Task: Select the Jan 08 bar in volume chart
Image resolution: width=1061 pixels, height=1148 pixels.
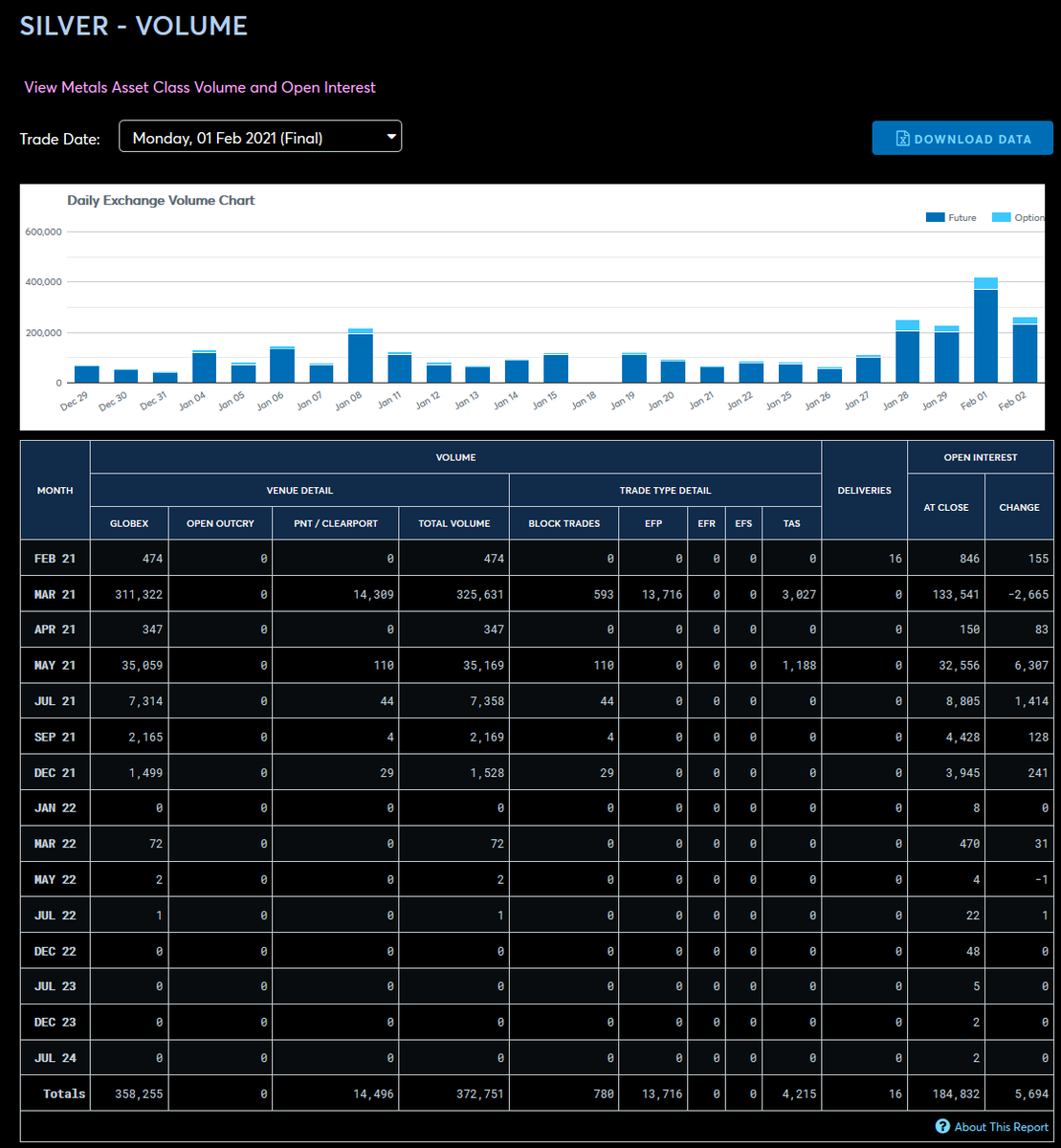Action: coord(360,356)
